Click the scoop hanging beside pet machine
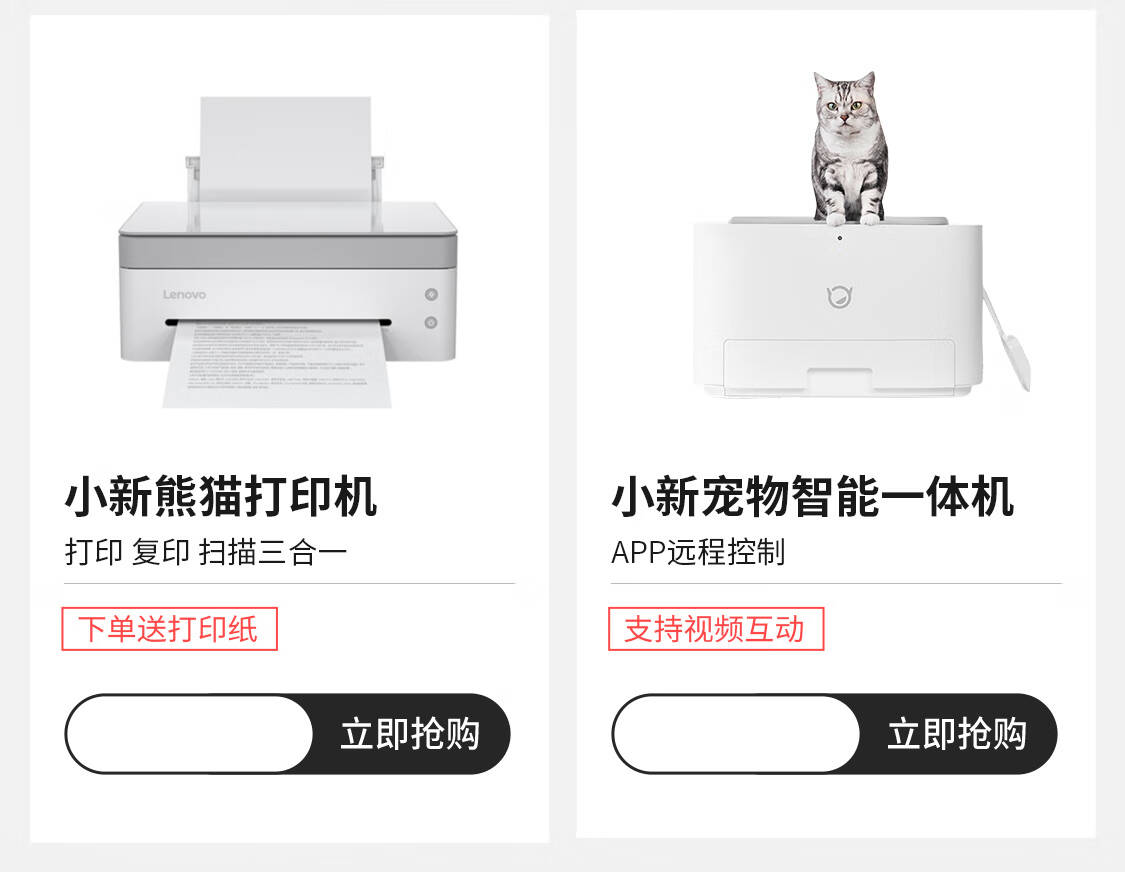This screenshot has width=1125, height=872. [x=1007, y=339]
